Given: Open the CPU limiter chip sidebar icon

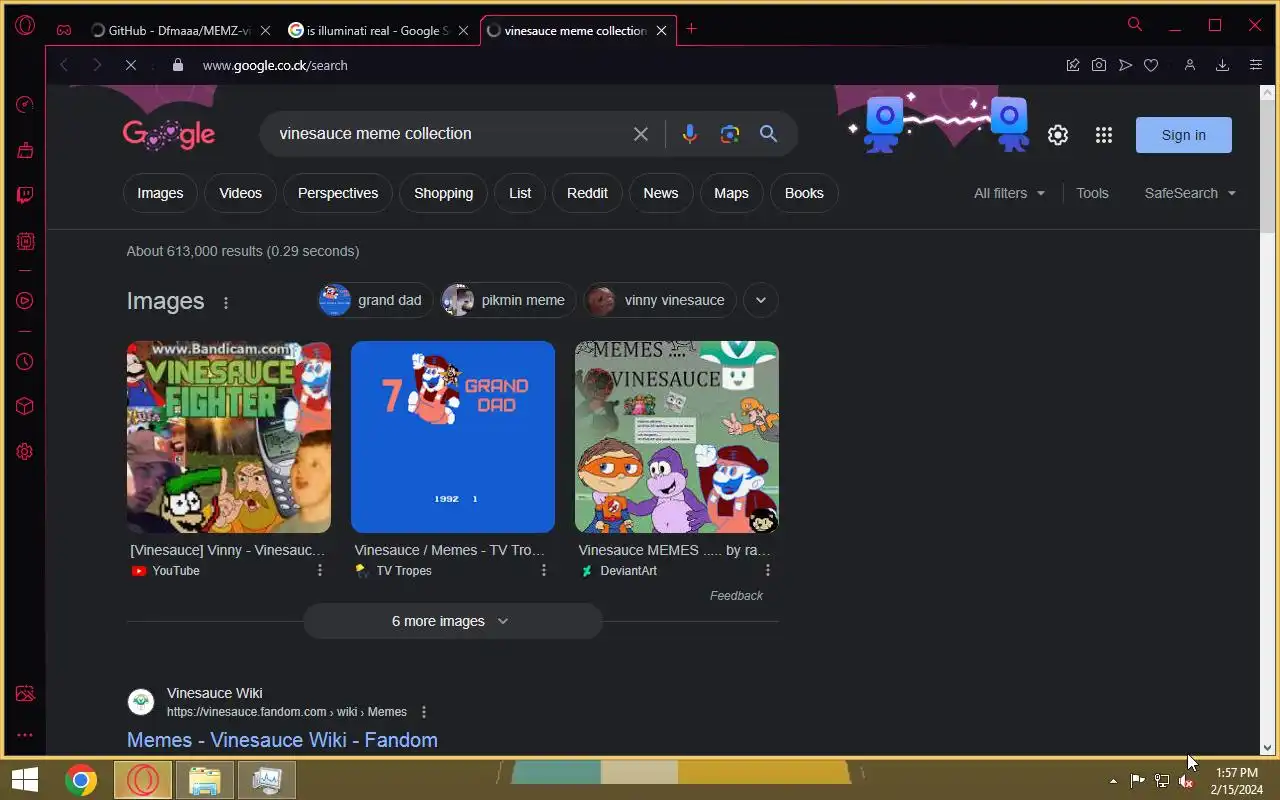Looking at the screenshot, I should (x=25, y=241).
